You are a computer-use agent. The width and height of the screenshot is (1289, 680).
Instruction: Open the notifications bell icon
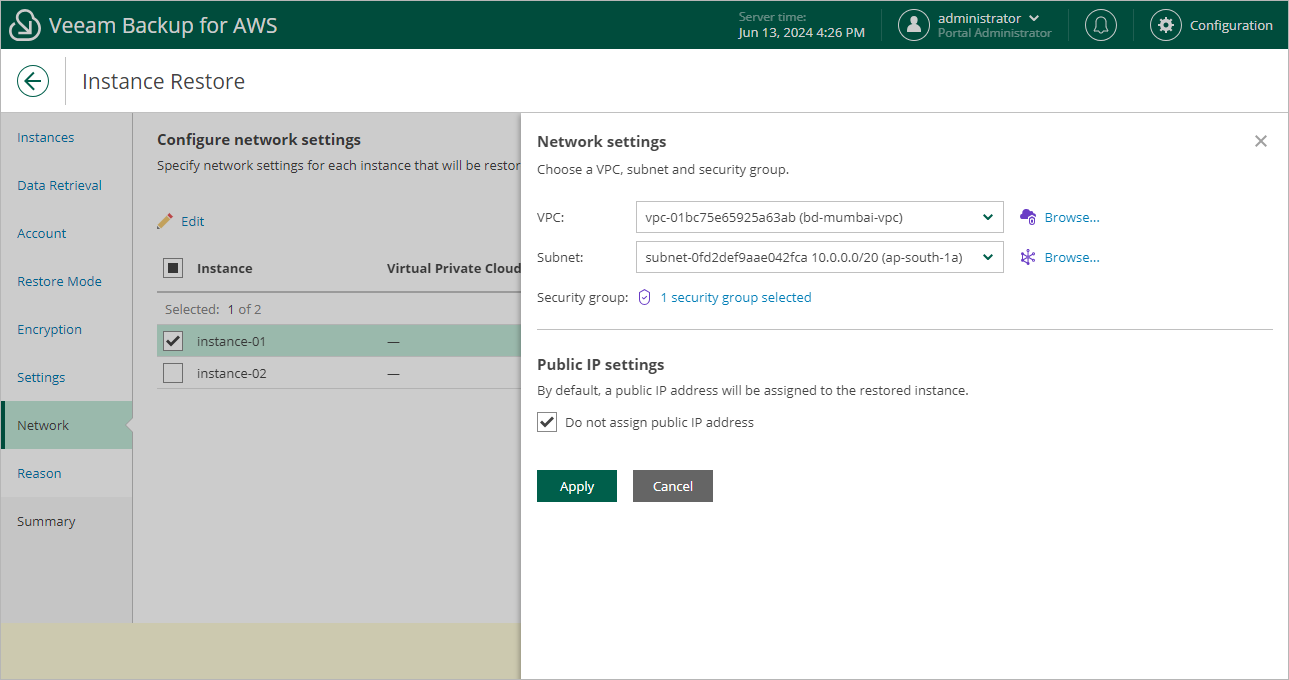coord(1101,25)
